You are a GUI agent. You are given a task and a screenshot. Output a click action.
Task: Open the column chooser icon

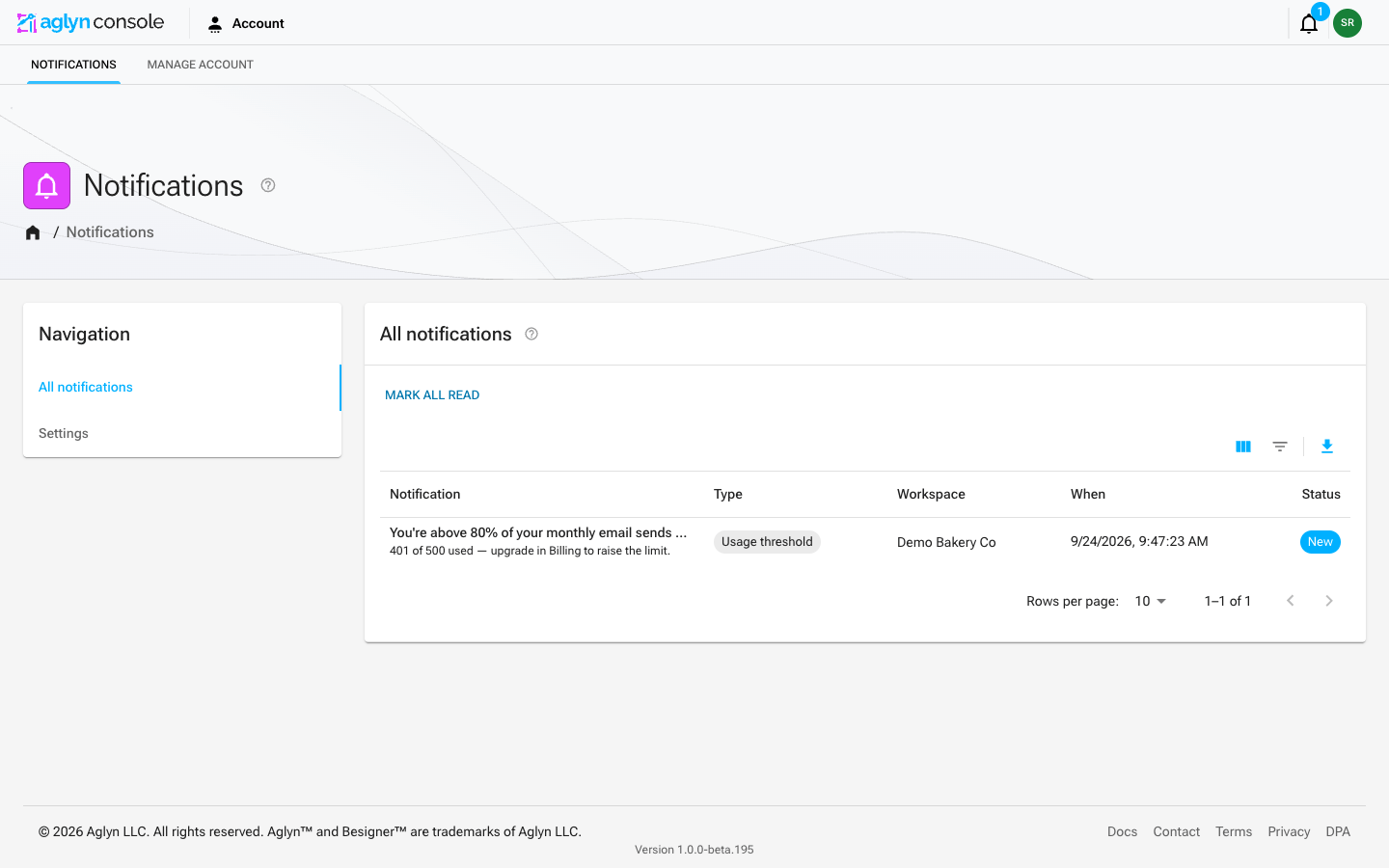point(1243,447)
